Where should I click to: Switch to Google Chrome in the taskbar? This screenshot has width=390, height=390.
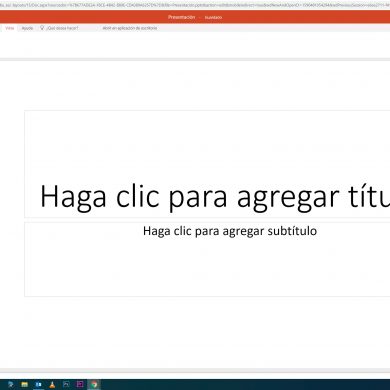[x=94, y=385]
